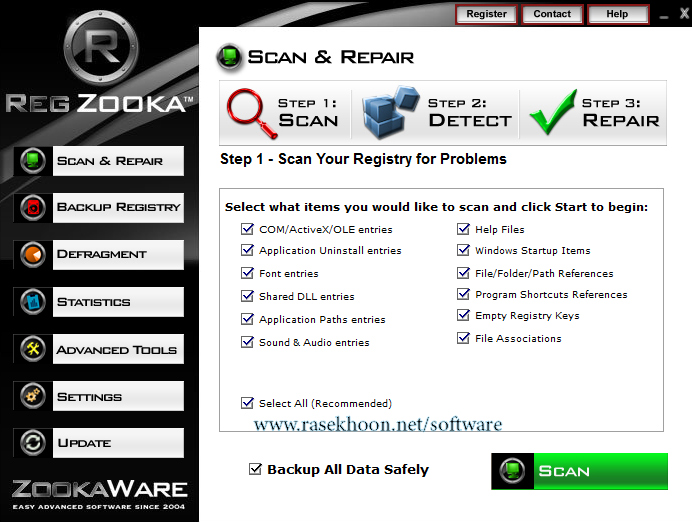
Task: Disable Application Paths entries scanning
Action: [x=247, y=319]
